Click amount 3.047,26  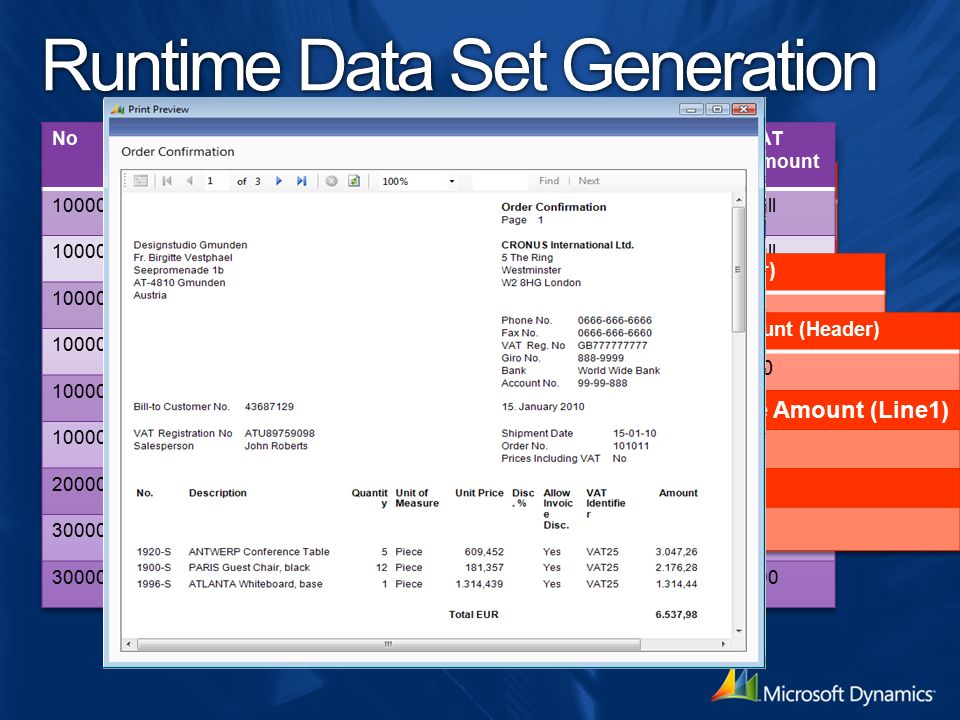(x=677, y=552)
